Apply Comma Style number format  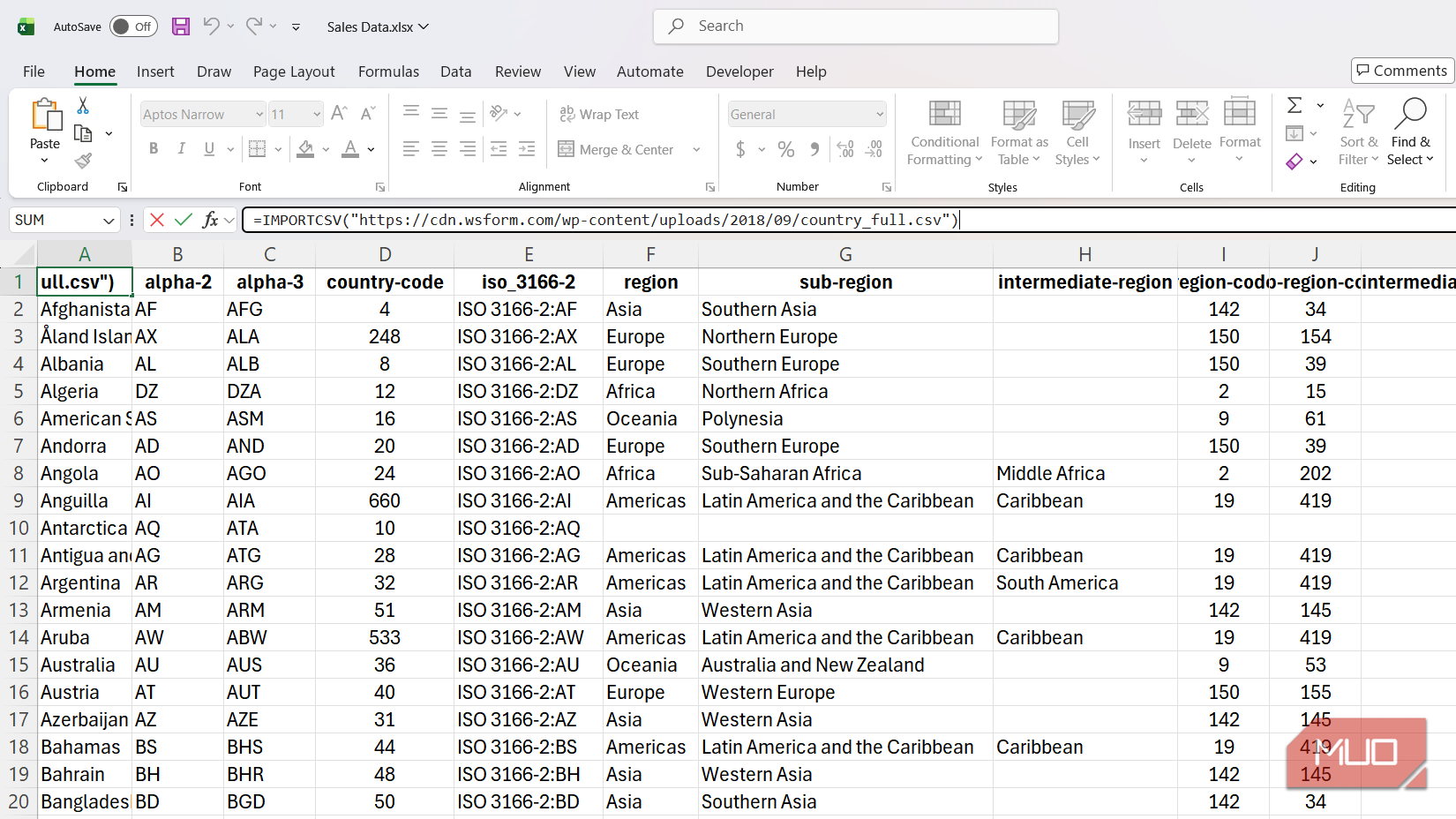814,149
